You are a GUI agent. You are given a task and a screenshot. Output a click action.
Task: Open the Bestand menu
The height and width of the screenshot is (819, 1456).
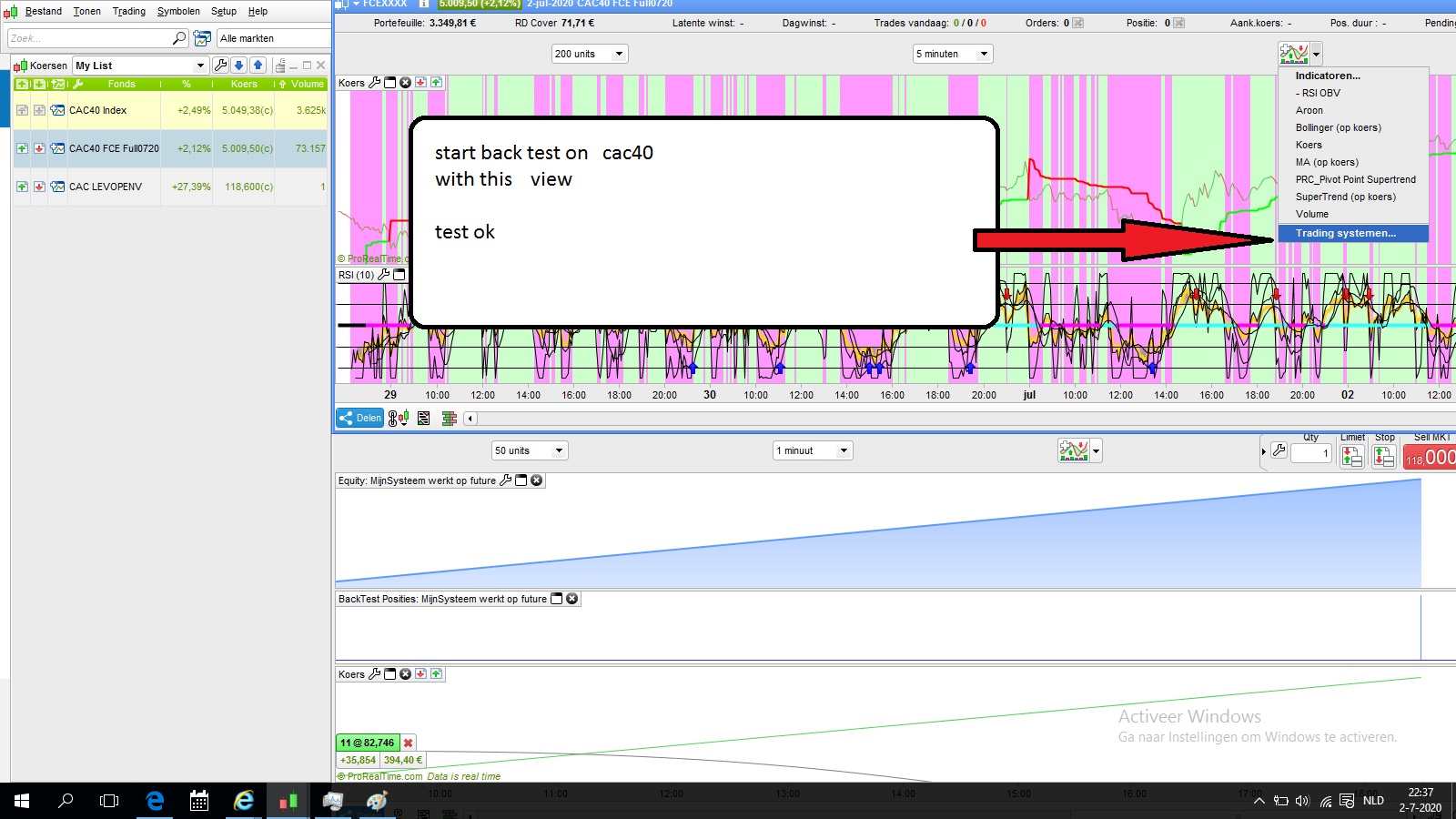44,11
